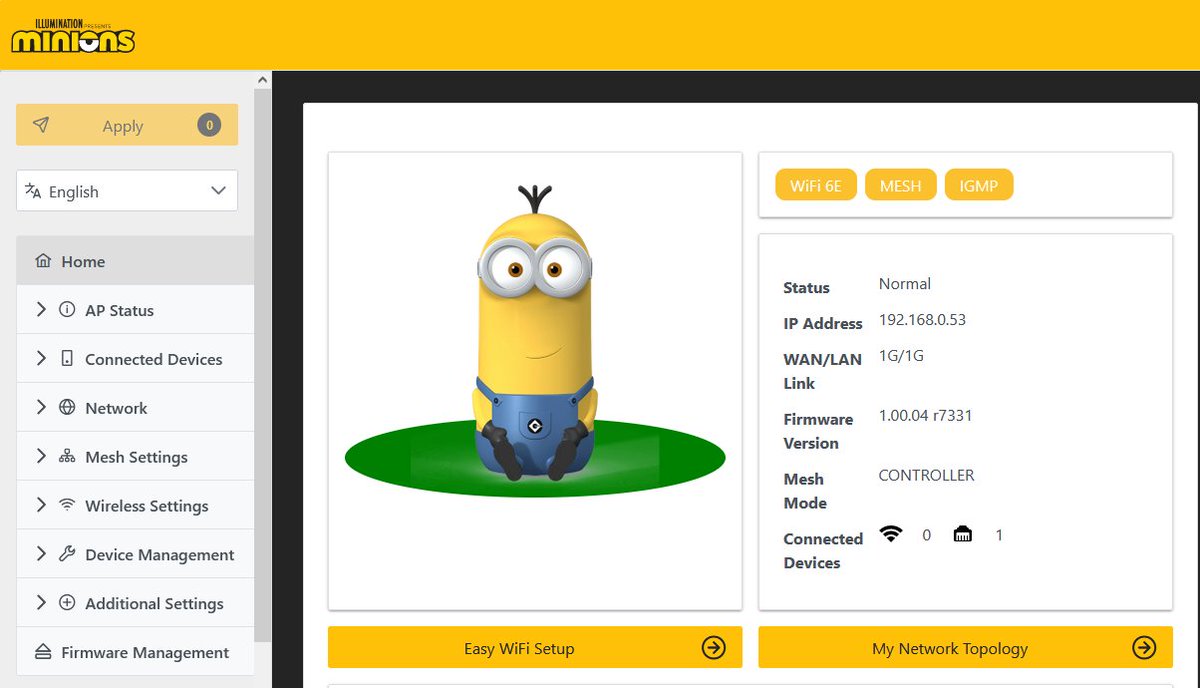Click the Connected Devices label in status card
Screen dimensions: 1200x688
point(823,551)
